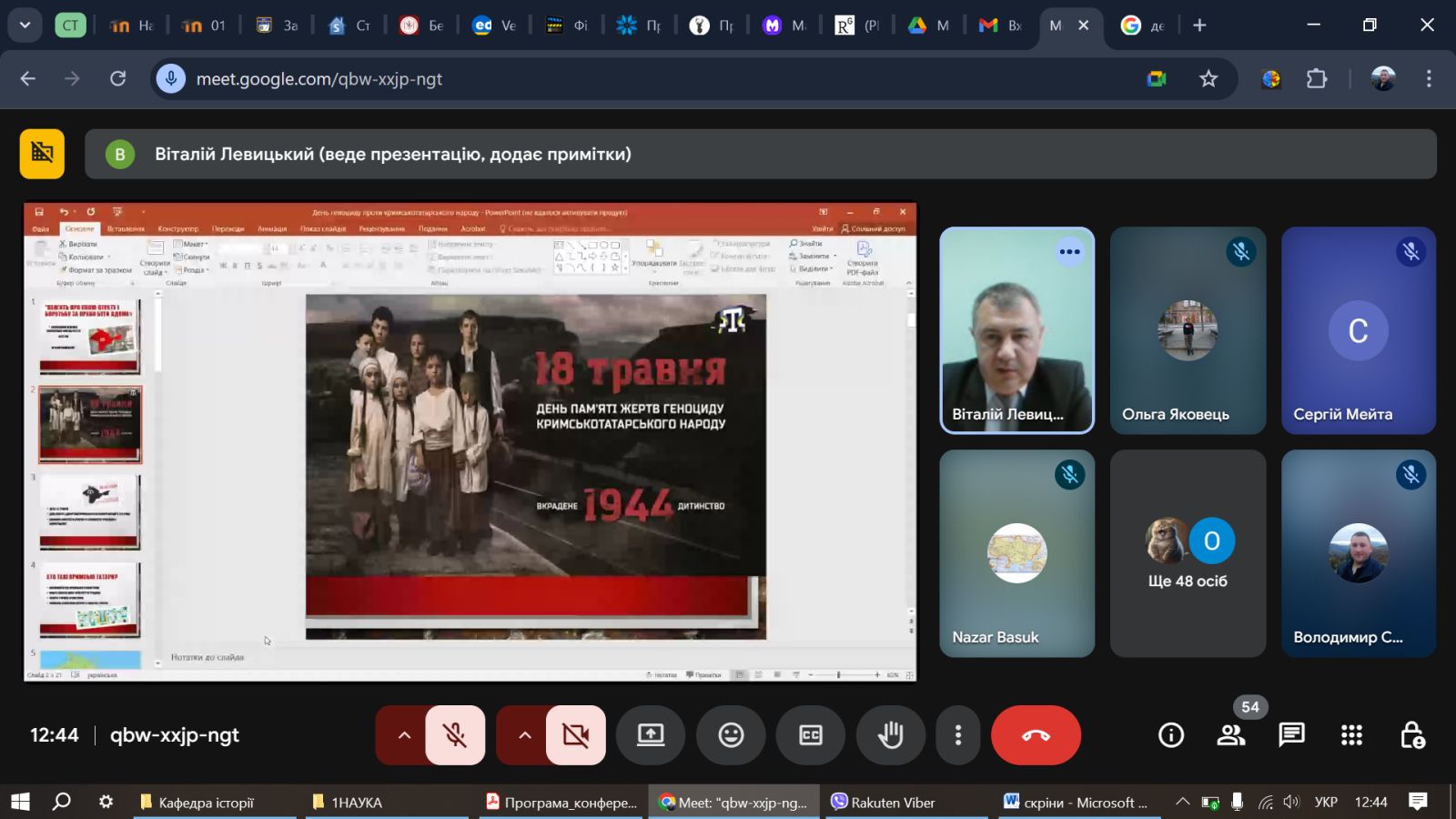Switch to Rakuten Viber on the taskbar
The height and width of the screenshot is (819, 1456).
tap(906, 802)
